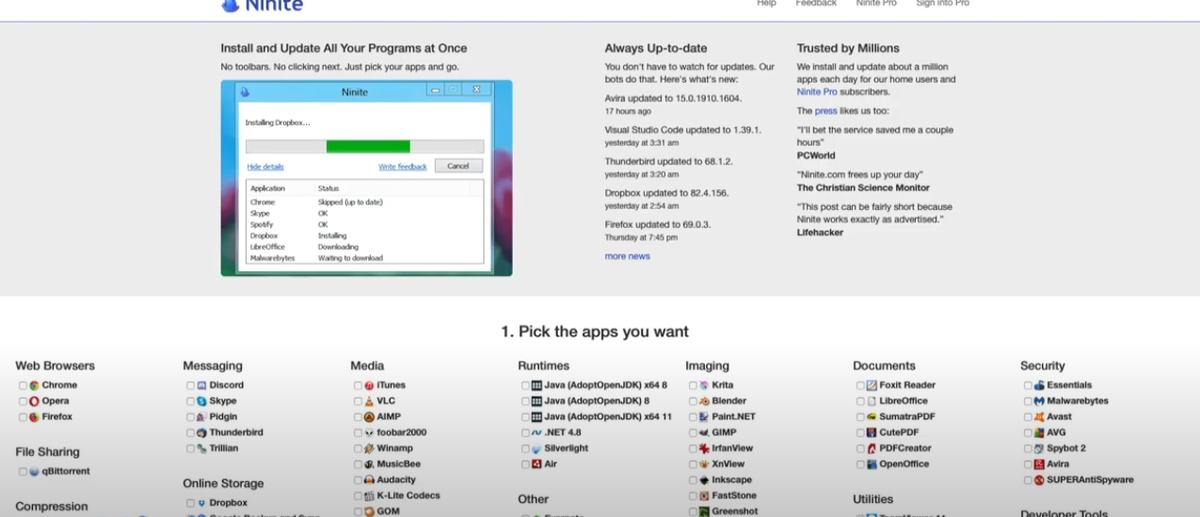Tick the Spybot 2 checkbox
Viewport: 1200px width, 517px height.
pyautogui.click(x=1028, y=449)
